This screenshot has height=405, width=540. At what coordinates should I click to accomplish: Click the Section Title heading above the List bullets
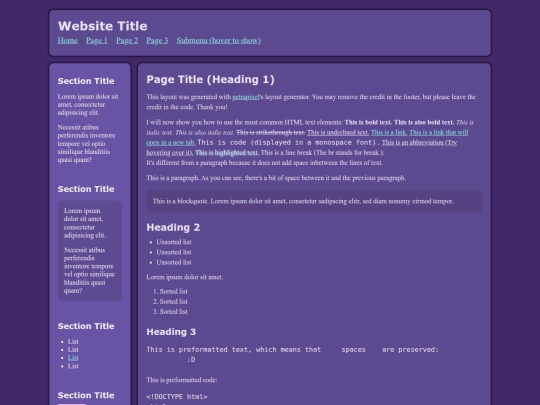tap(86, 326)
